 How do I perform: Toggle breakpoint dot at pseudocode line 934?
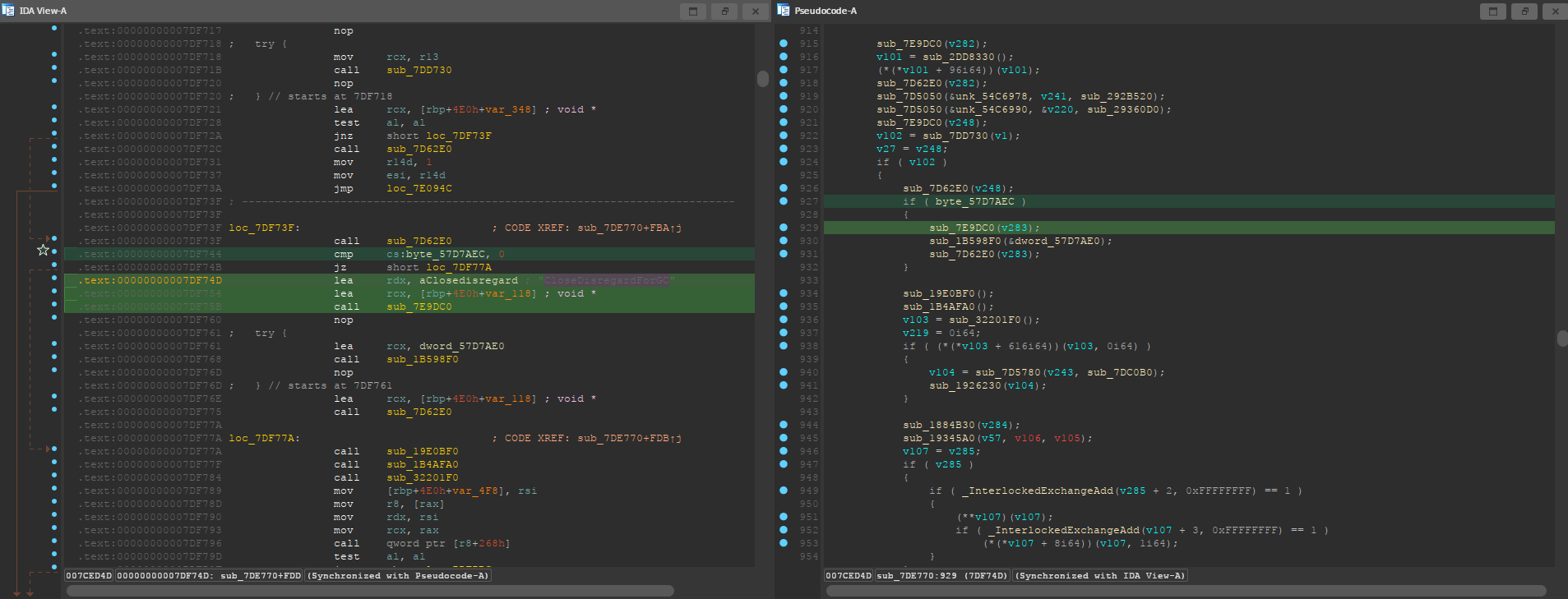coord(784,293)
